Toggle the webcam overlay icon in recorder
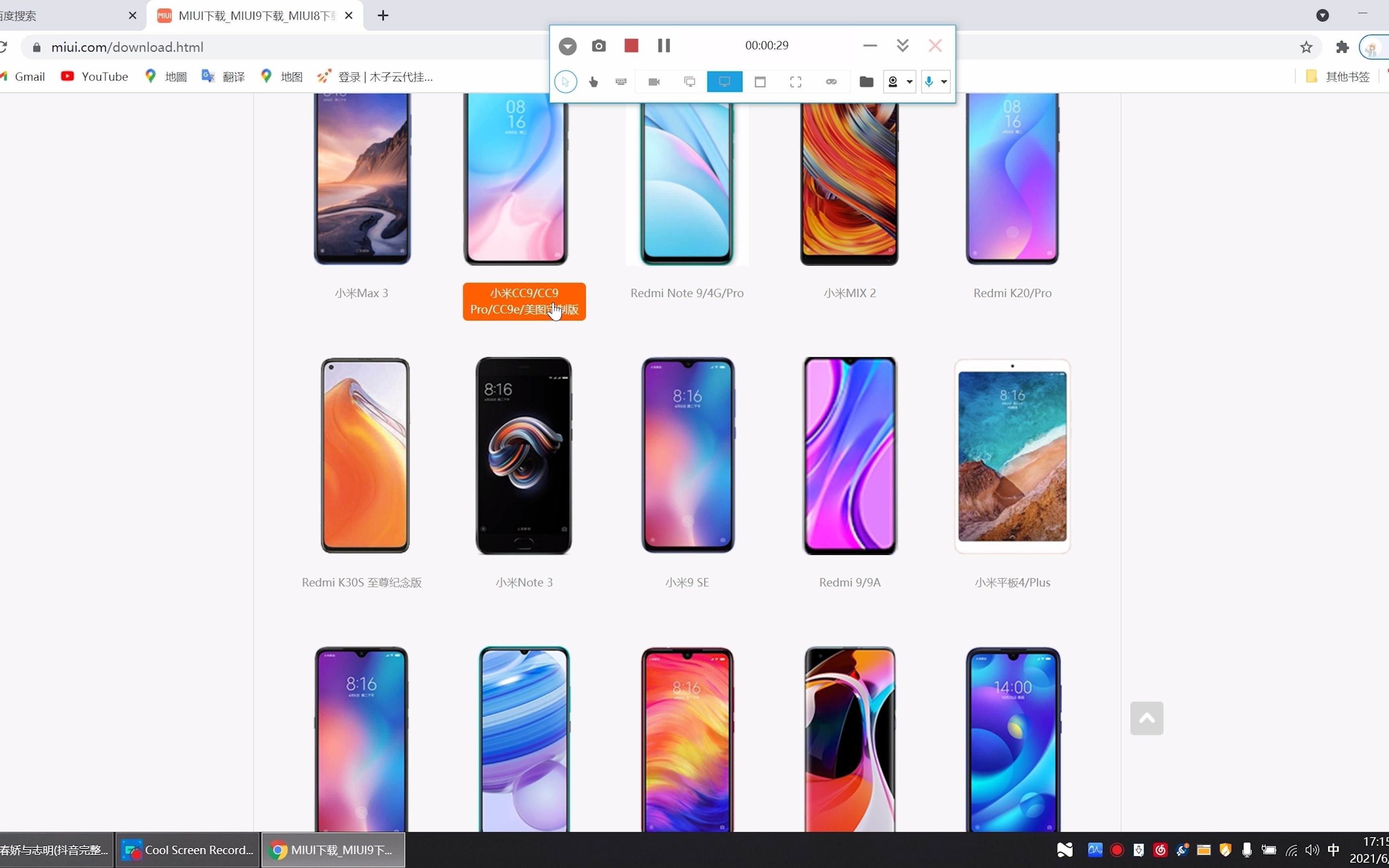Viewport: 1389px width, 868px height. [893, 82]
